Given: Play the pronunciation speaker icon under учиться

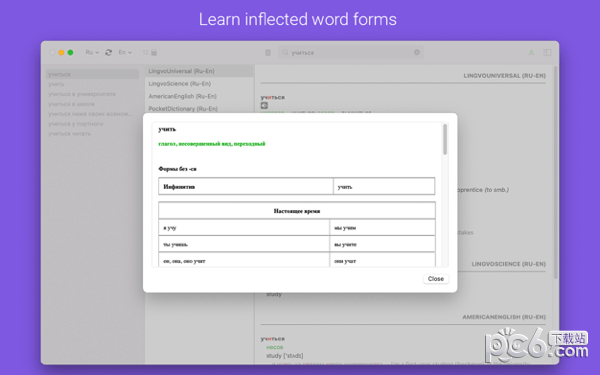Looking at the screenshot, I should click(264, 105).
